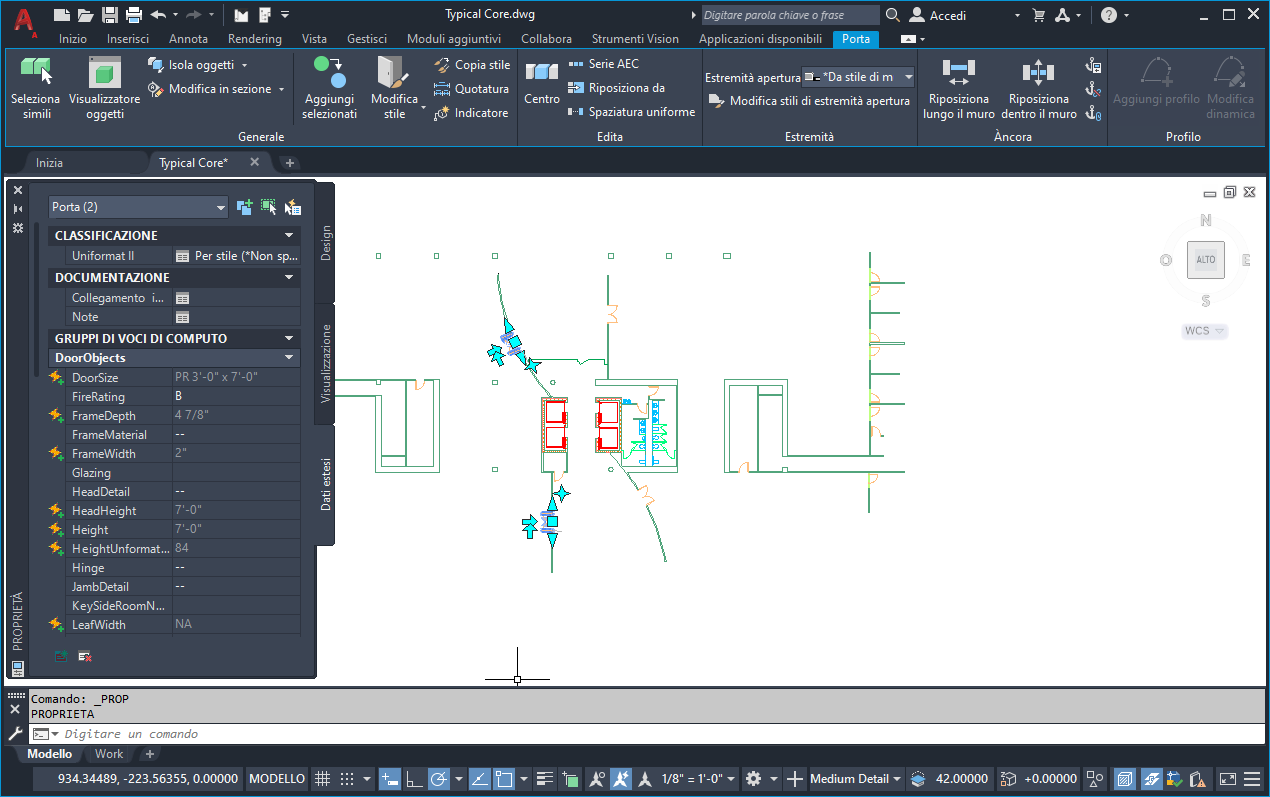Click the help question mark icon
Viewport: 1270px width, 797px height.
[x=1109, y=15]
